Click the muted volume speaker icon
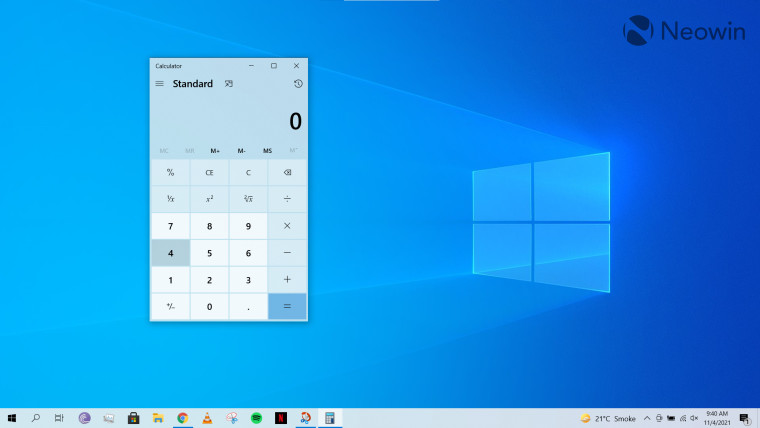 point(694,418)
